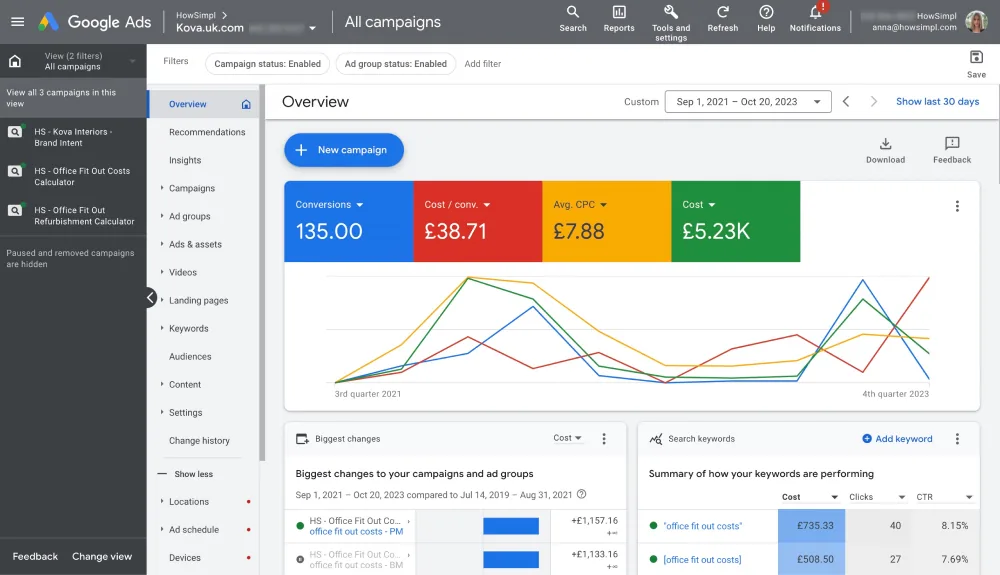Open Cost dropdown in Biggest changes
This screenshot has height=575, width=1000.
click(567, 438)
